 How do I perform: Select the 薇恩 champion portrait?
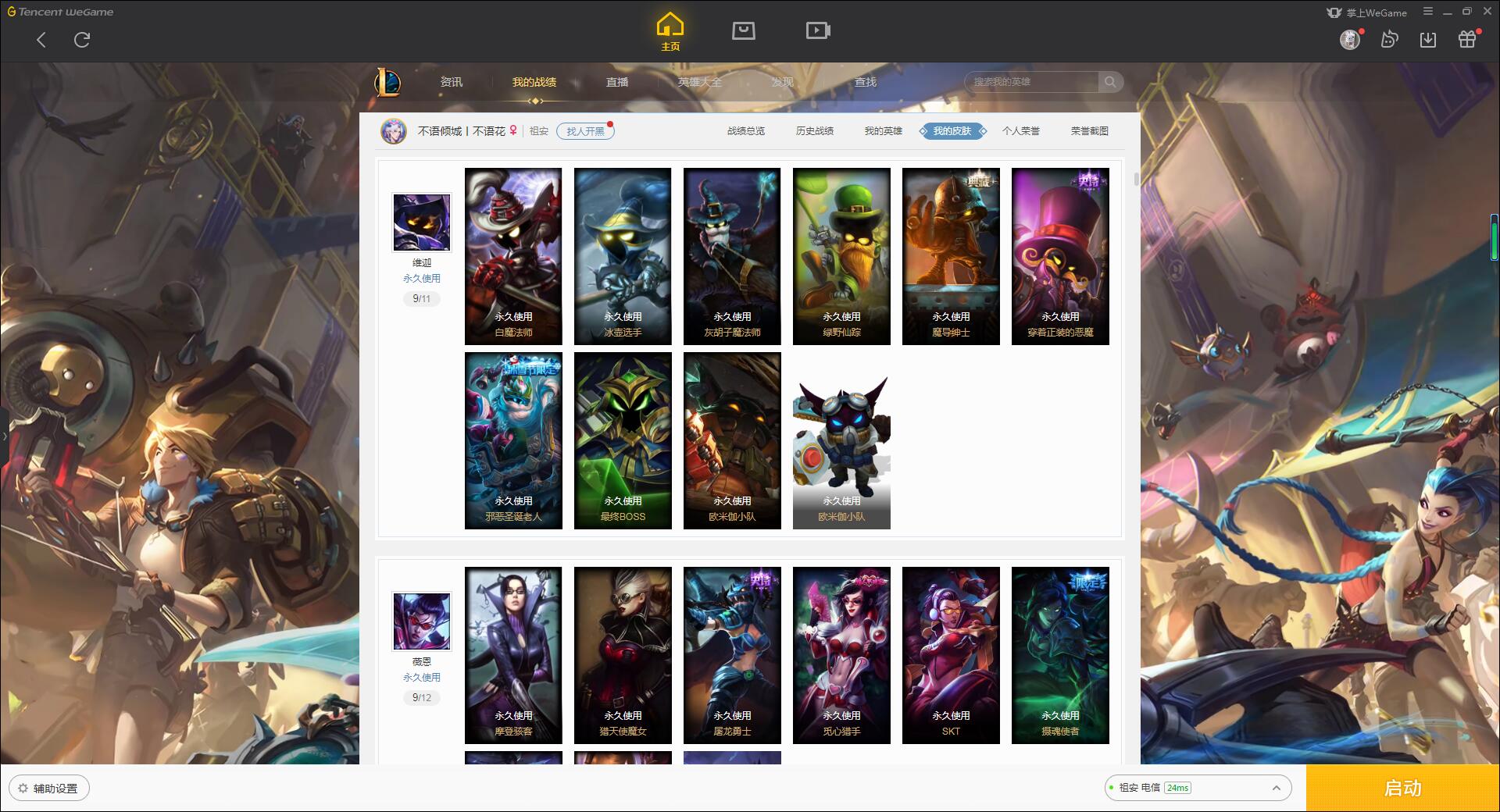coord(422,621)
